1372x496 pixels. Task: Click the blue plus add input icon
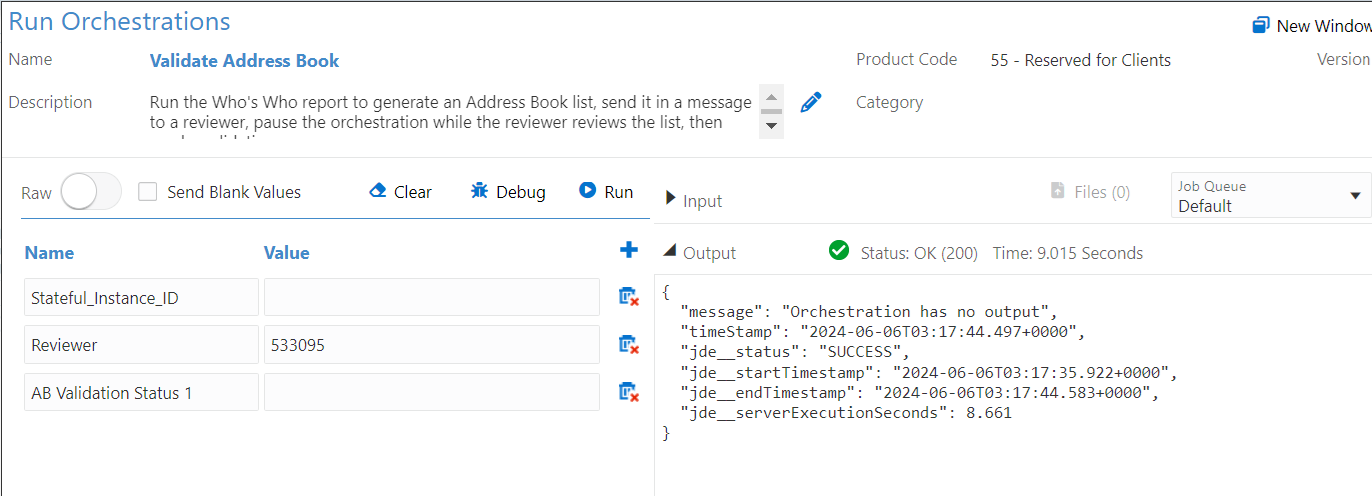(629, 251)
